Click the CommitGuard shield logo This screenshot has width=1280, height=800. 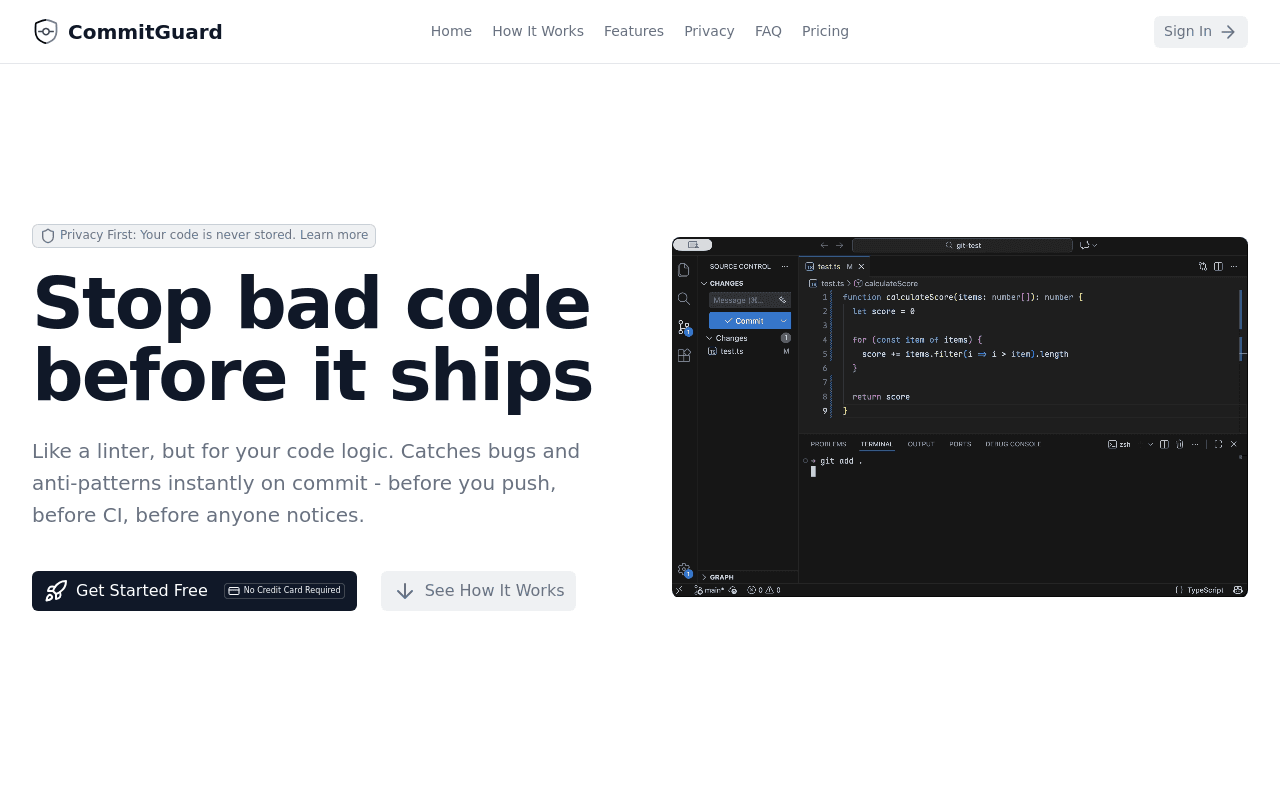[46, 32]
